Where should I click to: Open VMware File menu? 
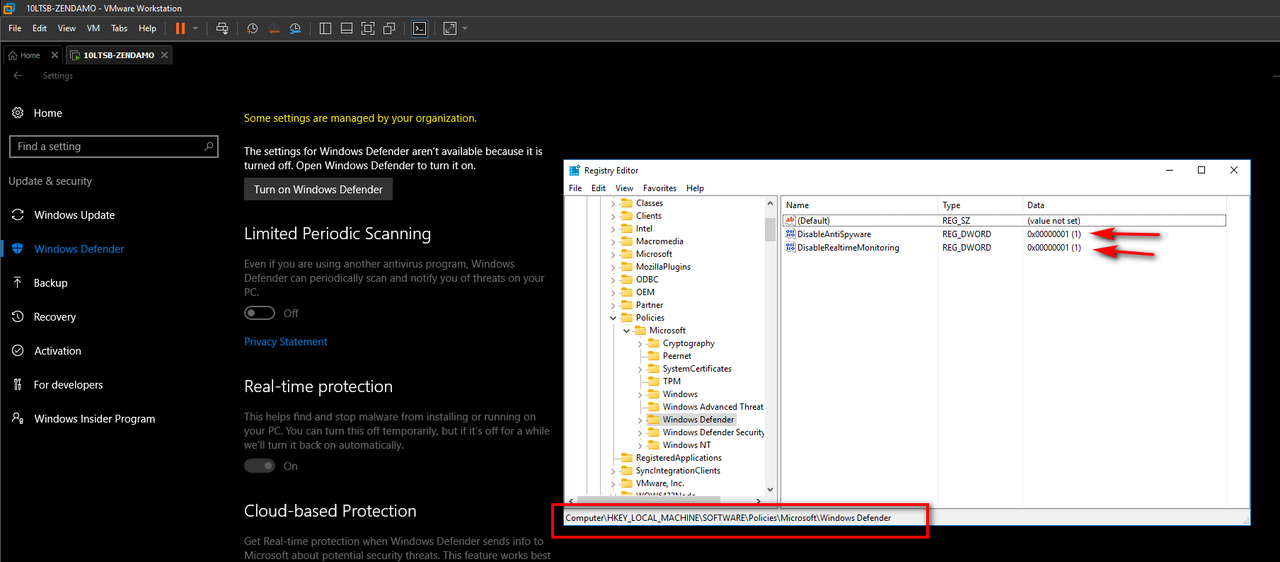(15, 28)
